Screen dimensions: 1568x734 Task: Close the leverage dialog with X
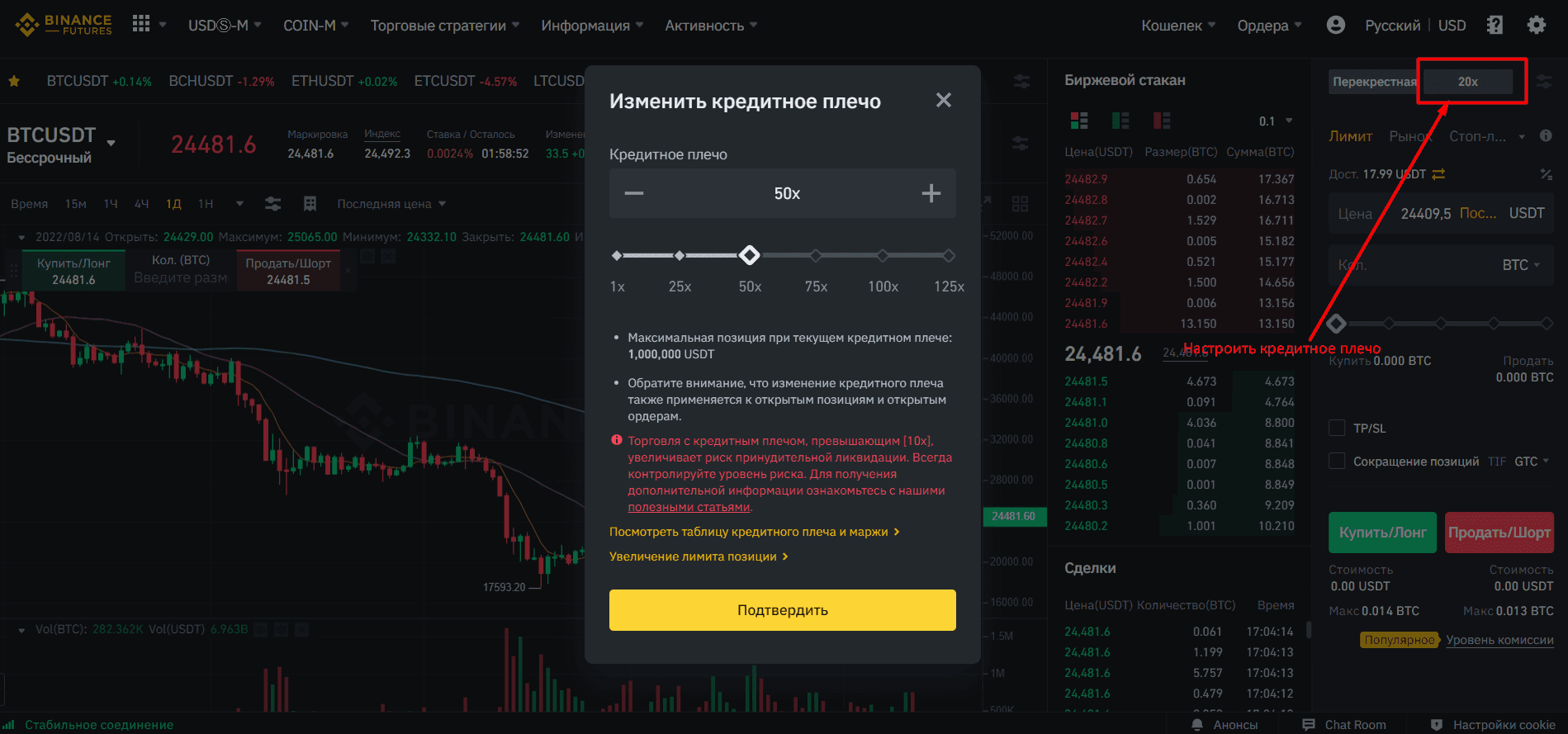point(944,100)
